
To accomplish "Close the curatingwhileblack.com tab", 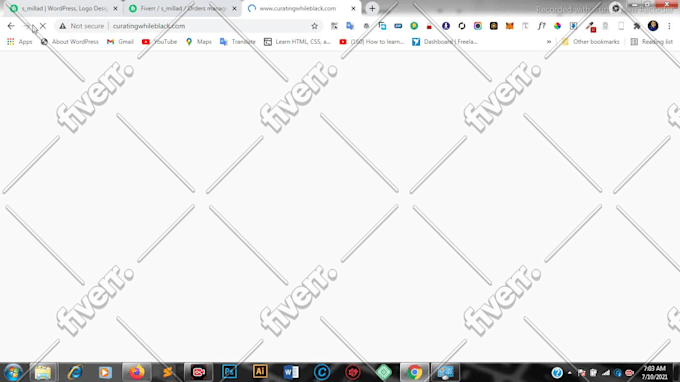I will 353,8.
